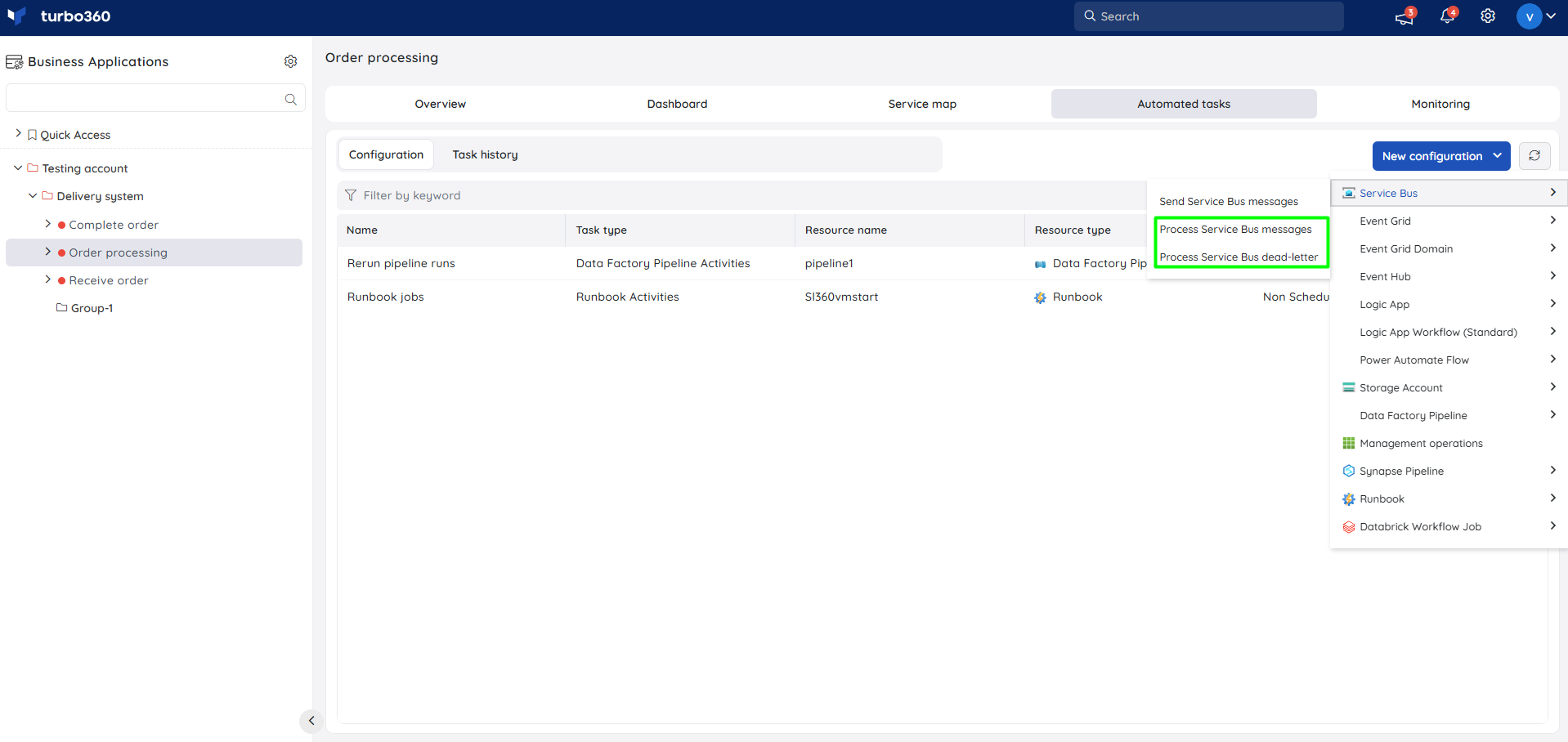Click the Testing account folder icon
Image resolution: width=1568 pixels, height=742 pixels.
click(x=33, y=168)
